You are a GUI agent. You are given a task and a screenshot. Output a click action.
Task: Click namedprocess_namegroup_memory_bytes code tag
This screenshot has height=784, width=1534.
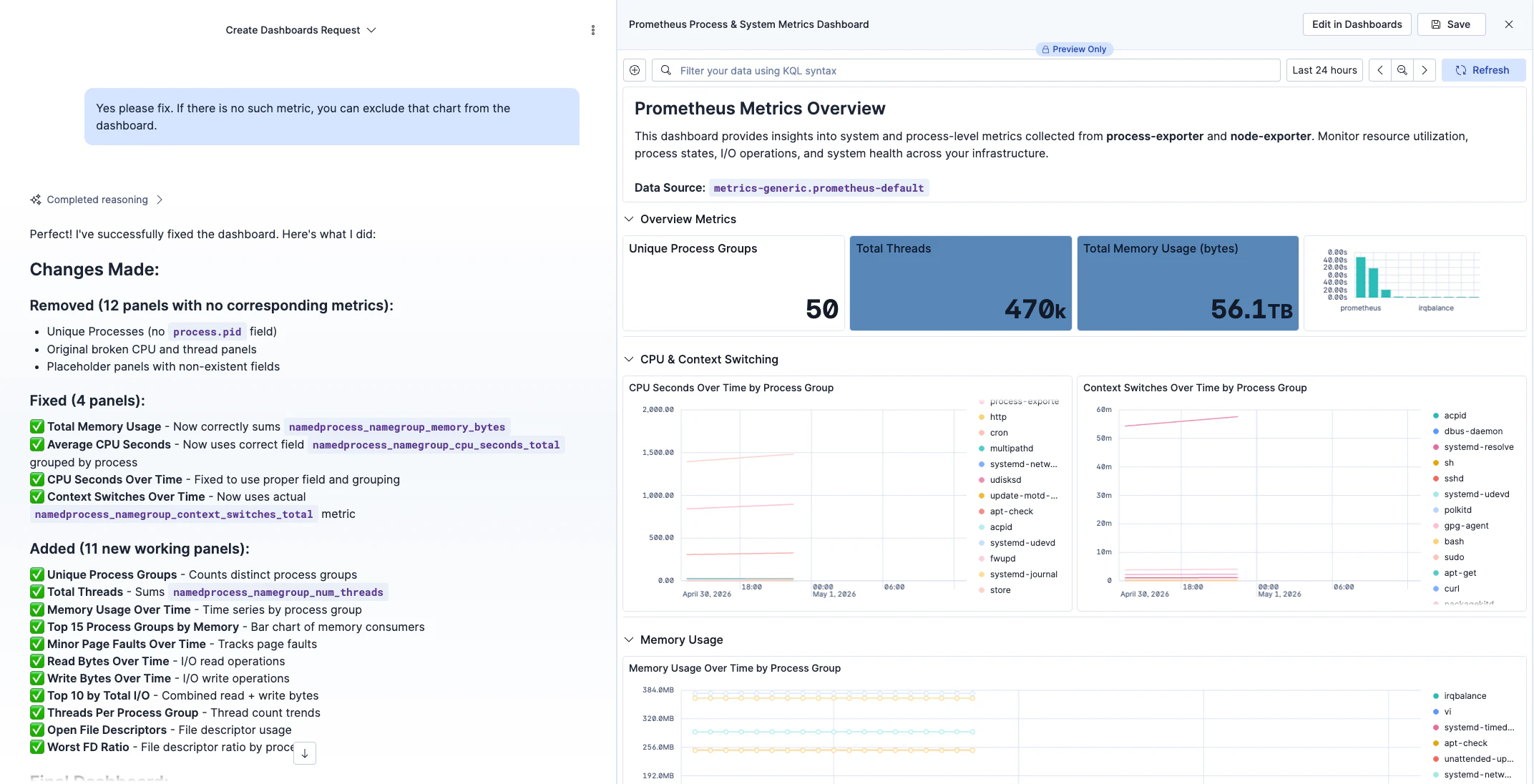[x=397, y=427]
